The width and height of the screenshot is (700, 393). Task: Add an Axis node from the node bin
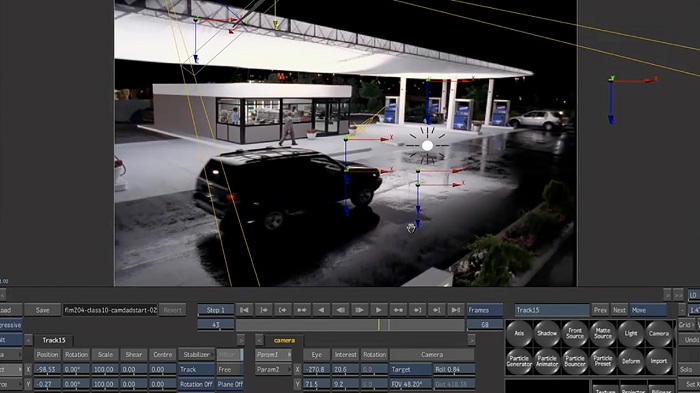519,334
